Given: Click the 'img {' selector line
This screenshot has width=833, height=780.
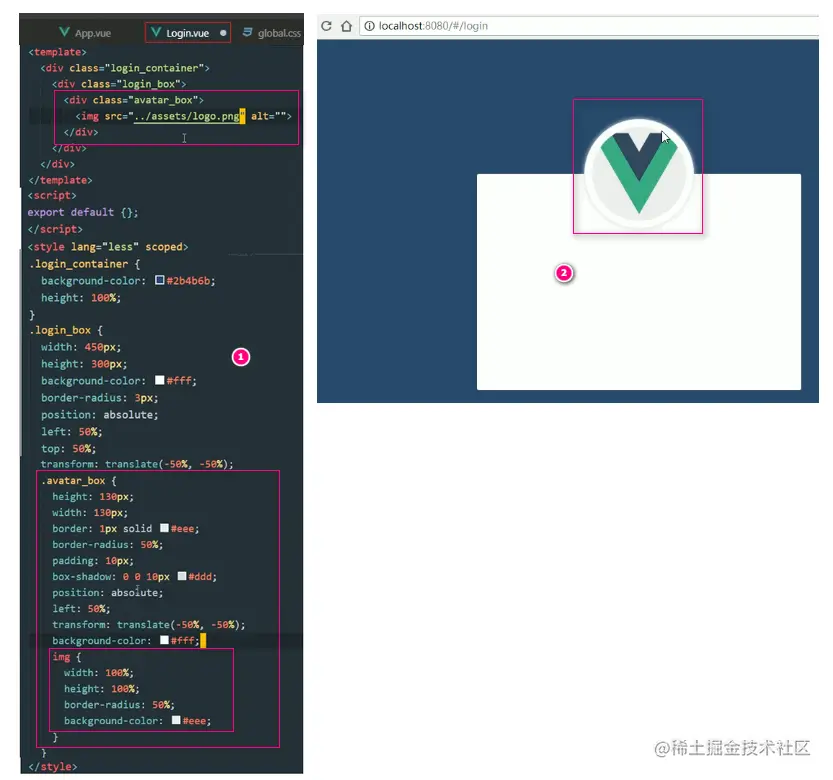Looking at the screenshot, I should click(x=66, y=657).
